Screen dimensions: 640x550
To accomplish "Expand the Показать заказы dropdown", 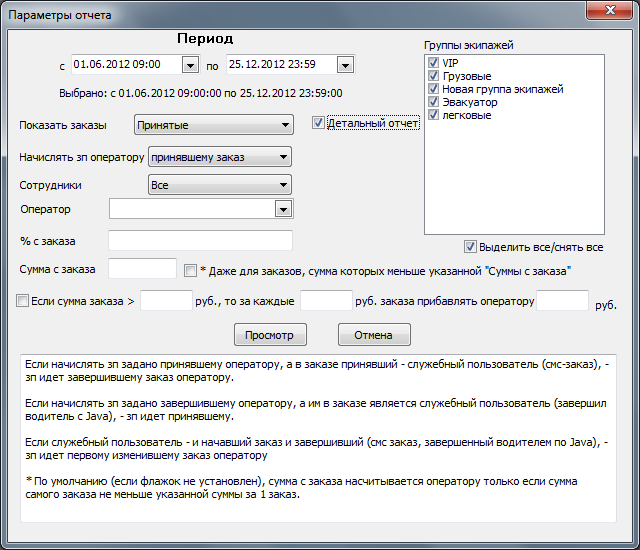I will coord(286,126).
